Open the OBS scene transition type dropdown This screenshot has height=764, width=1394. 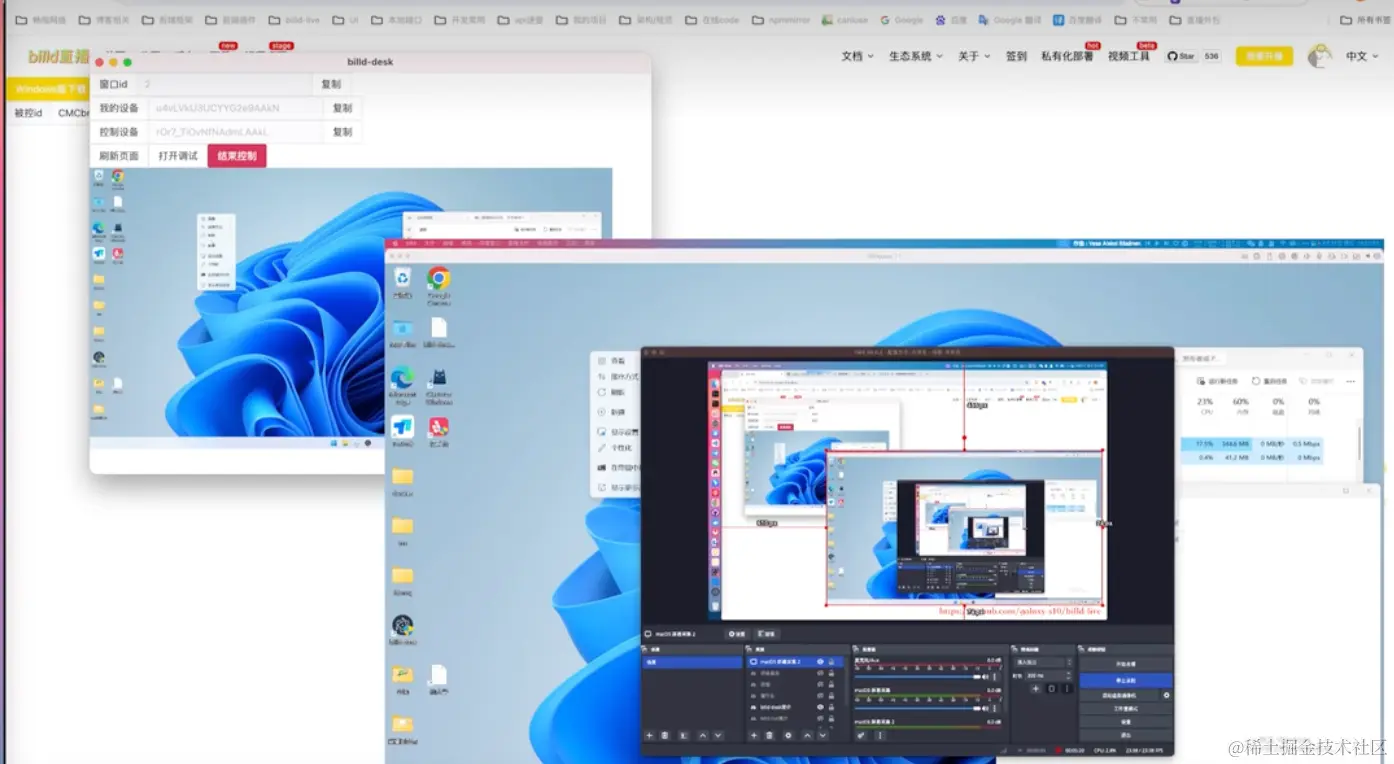coord(1042,662)
